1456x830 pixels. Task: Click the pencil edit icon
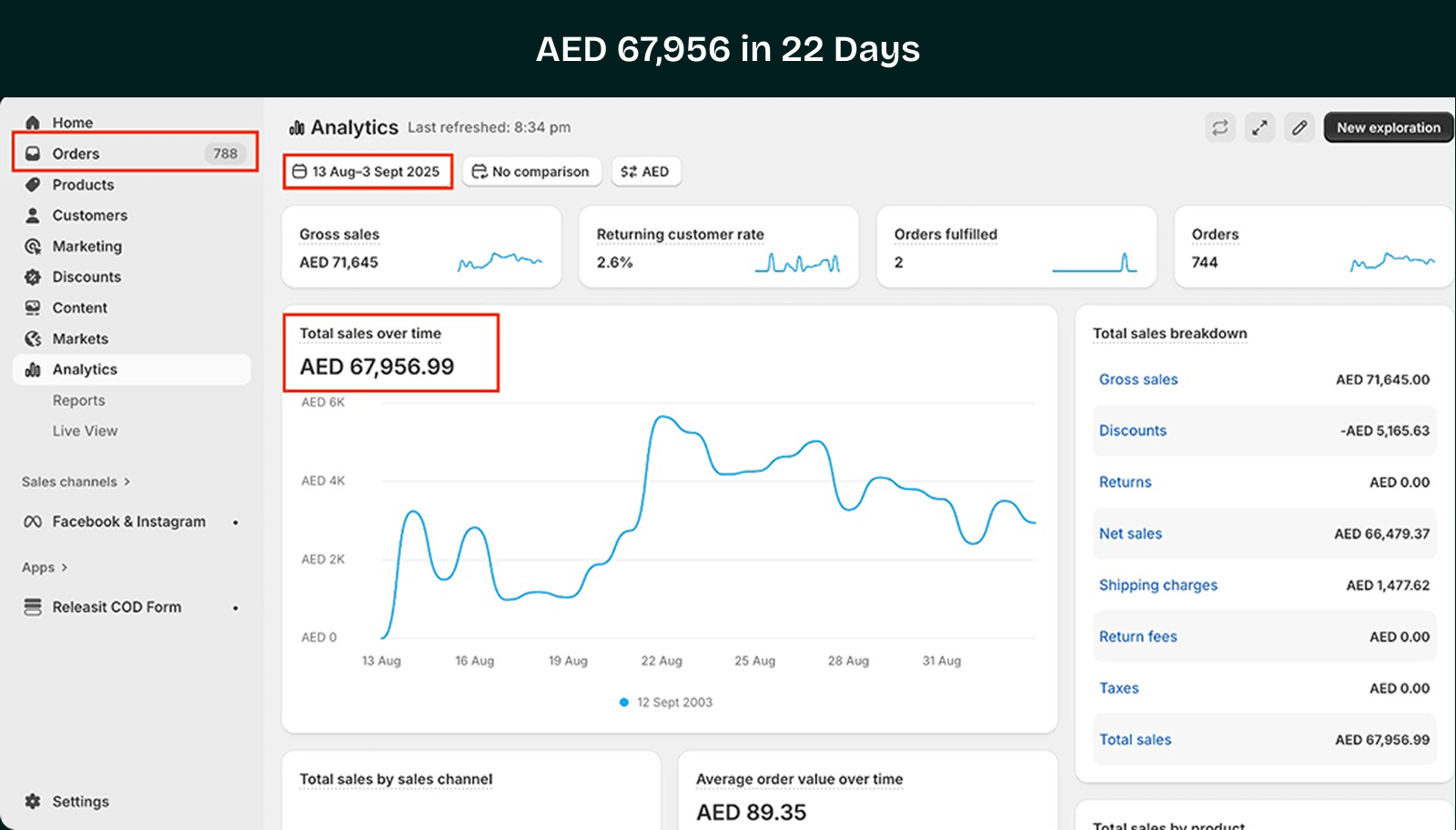point(1299,127)
